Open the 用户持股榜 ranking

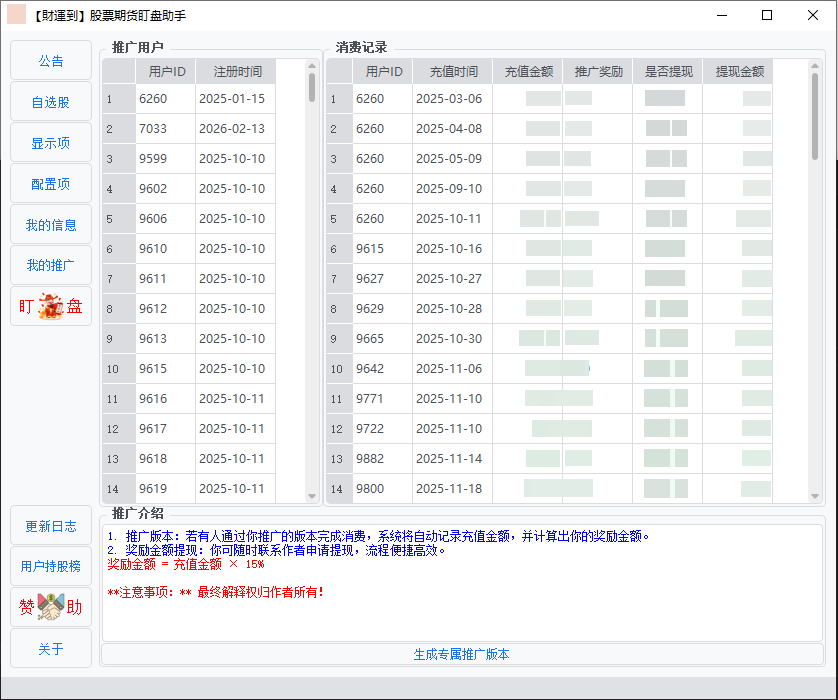pyautogui.click(x=51, y=566)
